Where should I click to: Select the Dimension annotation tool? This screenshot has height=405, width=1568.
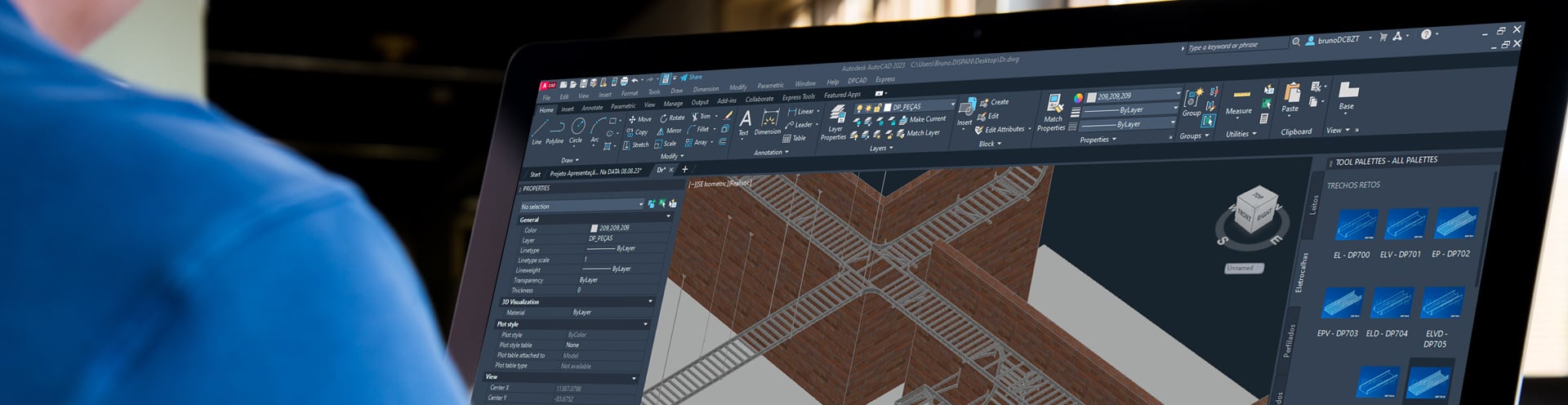[x=768, y=122]
